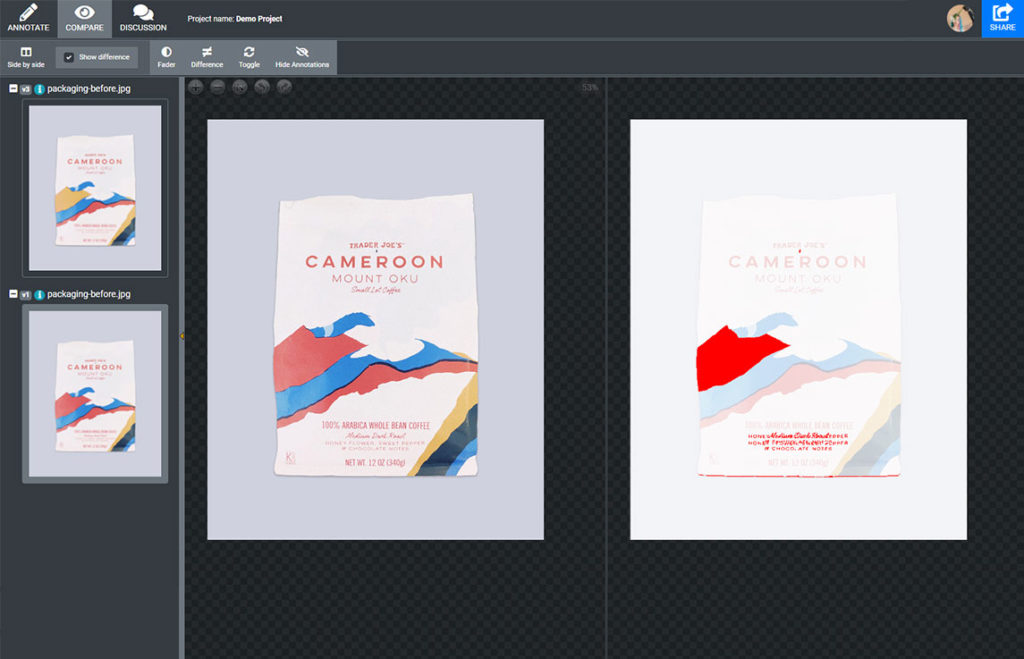Screen dimensions: 1024x659
Task: Click the v3 version badge
Action: tap(25, 89)
